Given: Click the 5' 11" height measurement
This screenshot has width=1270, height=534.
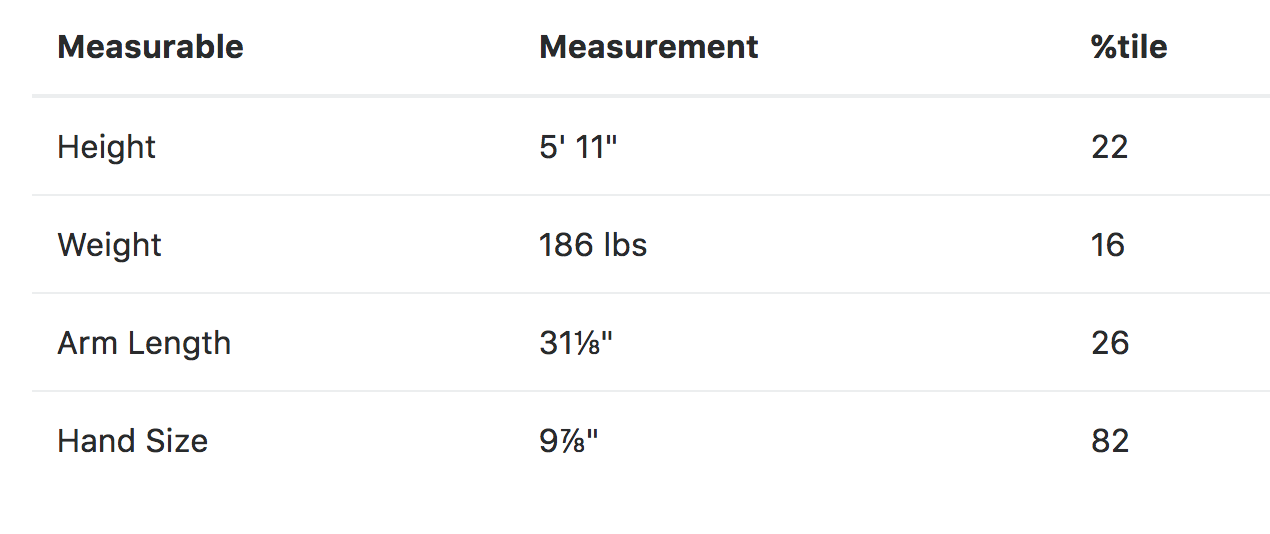Looking at the screenshot, I should point(578,147).
